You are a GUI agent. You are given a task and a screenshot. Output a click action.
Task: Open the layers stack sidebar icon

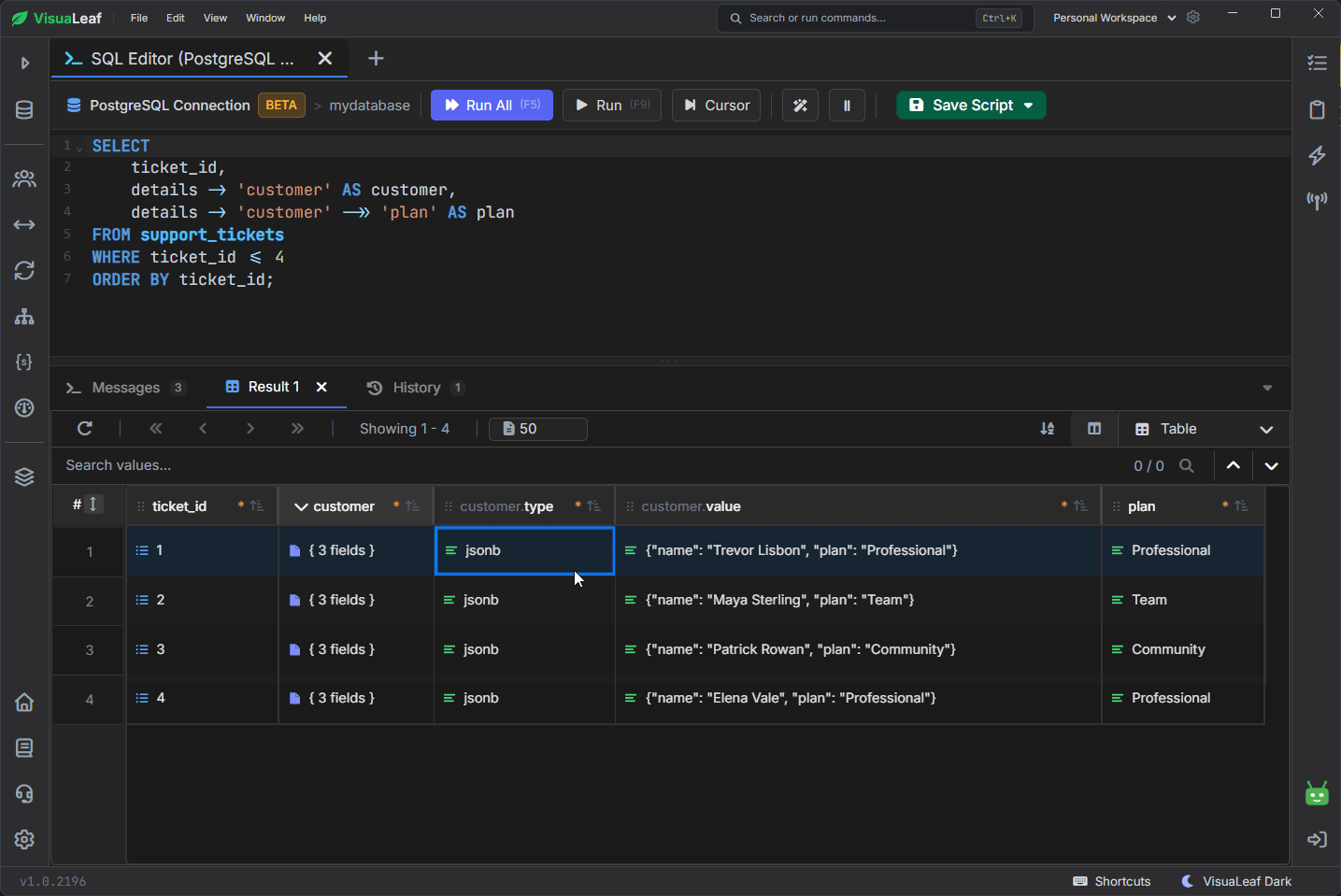click(24, 476)
